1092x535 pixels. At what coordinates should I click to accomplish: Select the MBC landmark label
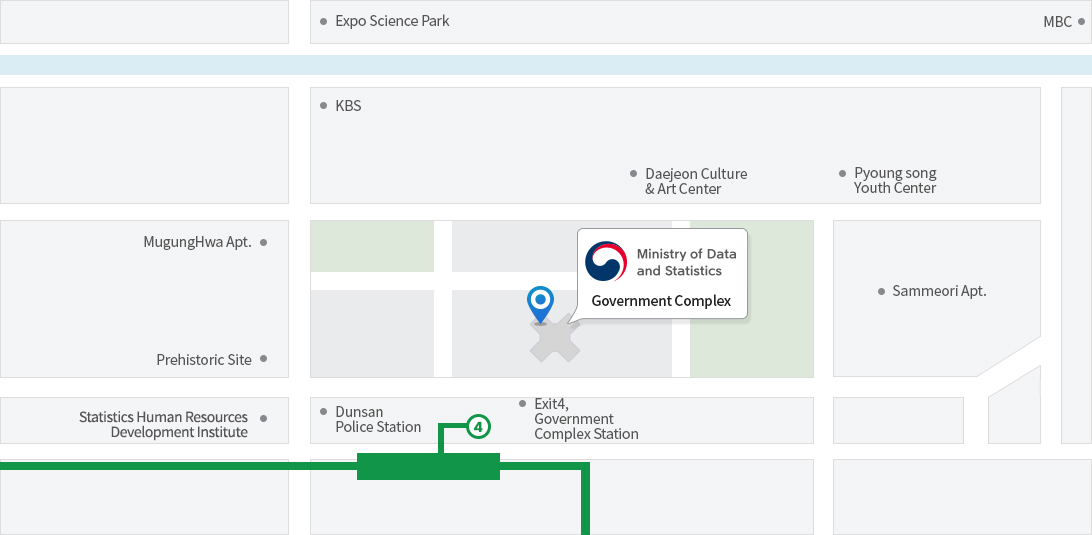click(x=1057, y=21)
